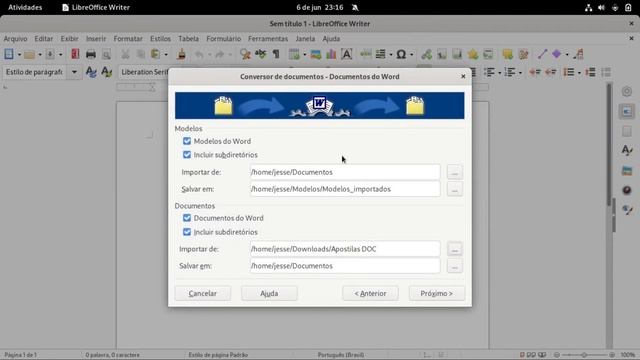
Task: Click the Insert Table icon
Action: pos(294,54)
